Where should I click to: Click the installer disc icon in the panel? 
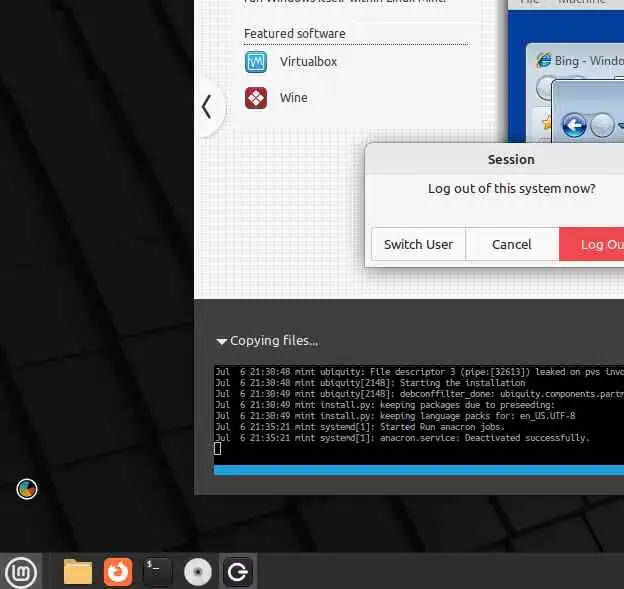pyautogui.click(x=198, y=572)
